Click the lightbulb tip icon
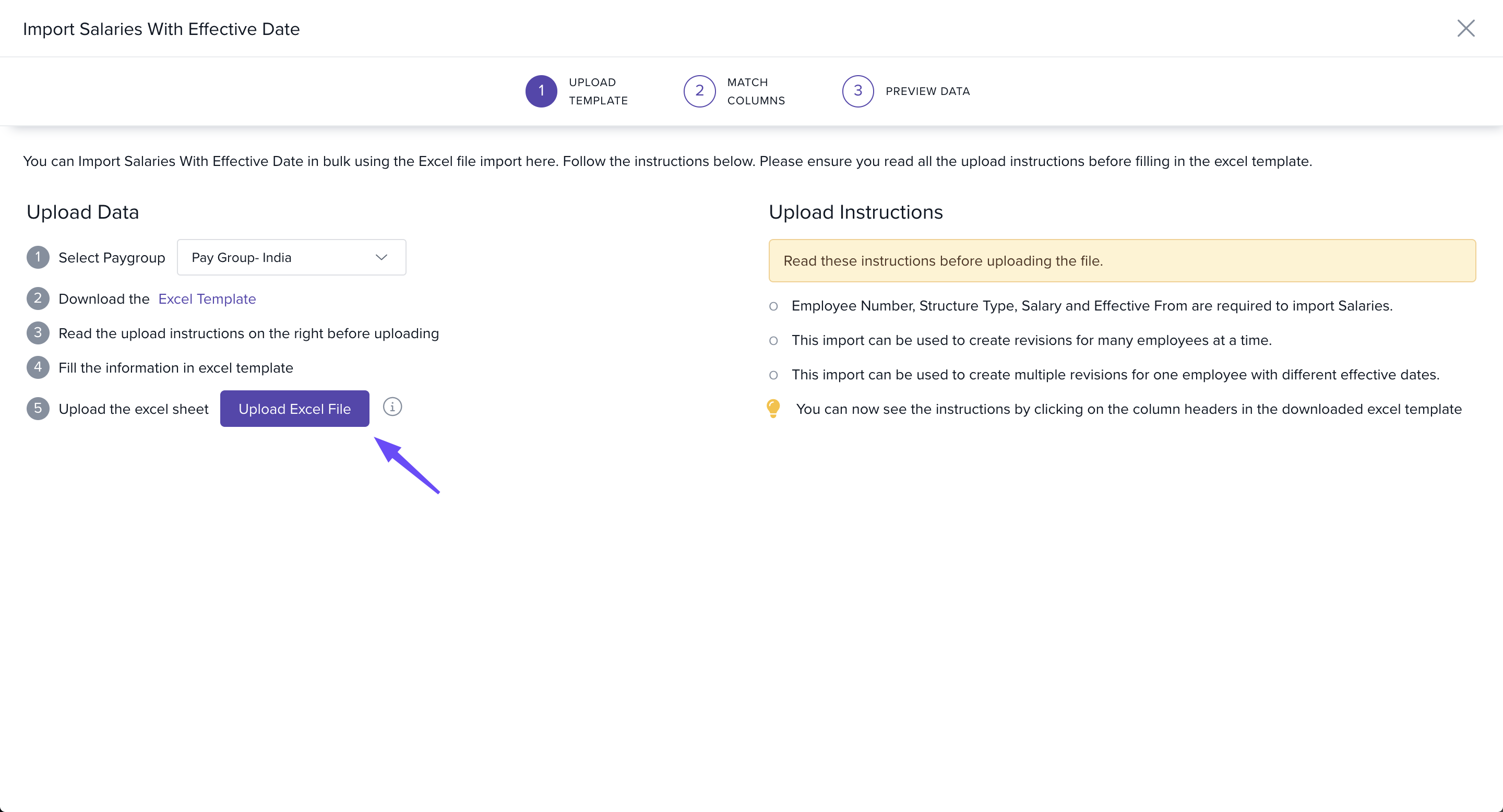This screenshot has width=1503, height=812. tap(773, 408)
